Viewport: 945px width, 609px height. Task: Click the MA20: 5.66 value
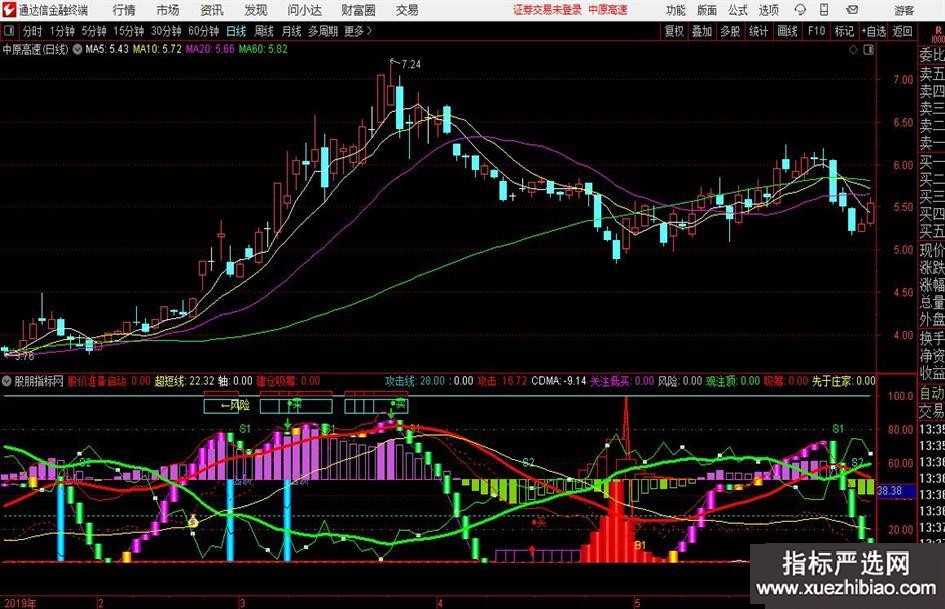click(x=210, y=49)
